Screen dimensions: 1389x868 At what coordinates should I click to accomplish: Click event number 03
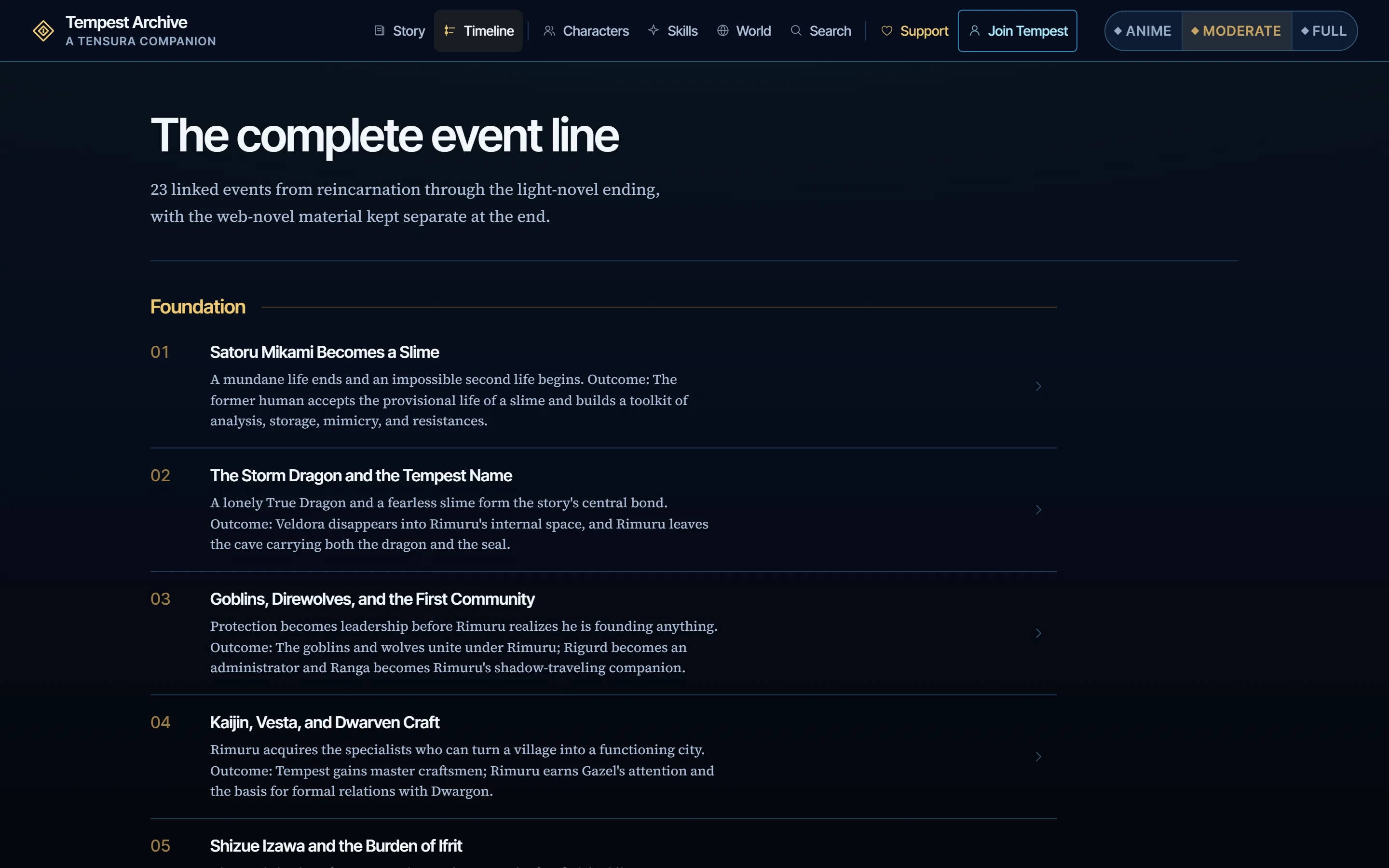point(160,599)
